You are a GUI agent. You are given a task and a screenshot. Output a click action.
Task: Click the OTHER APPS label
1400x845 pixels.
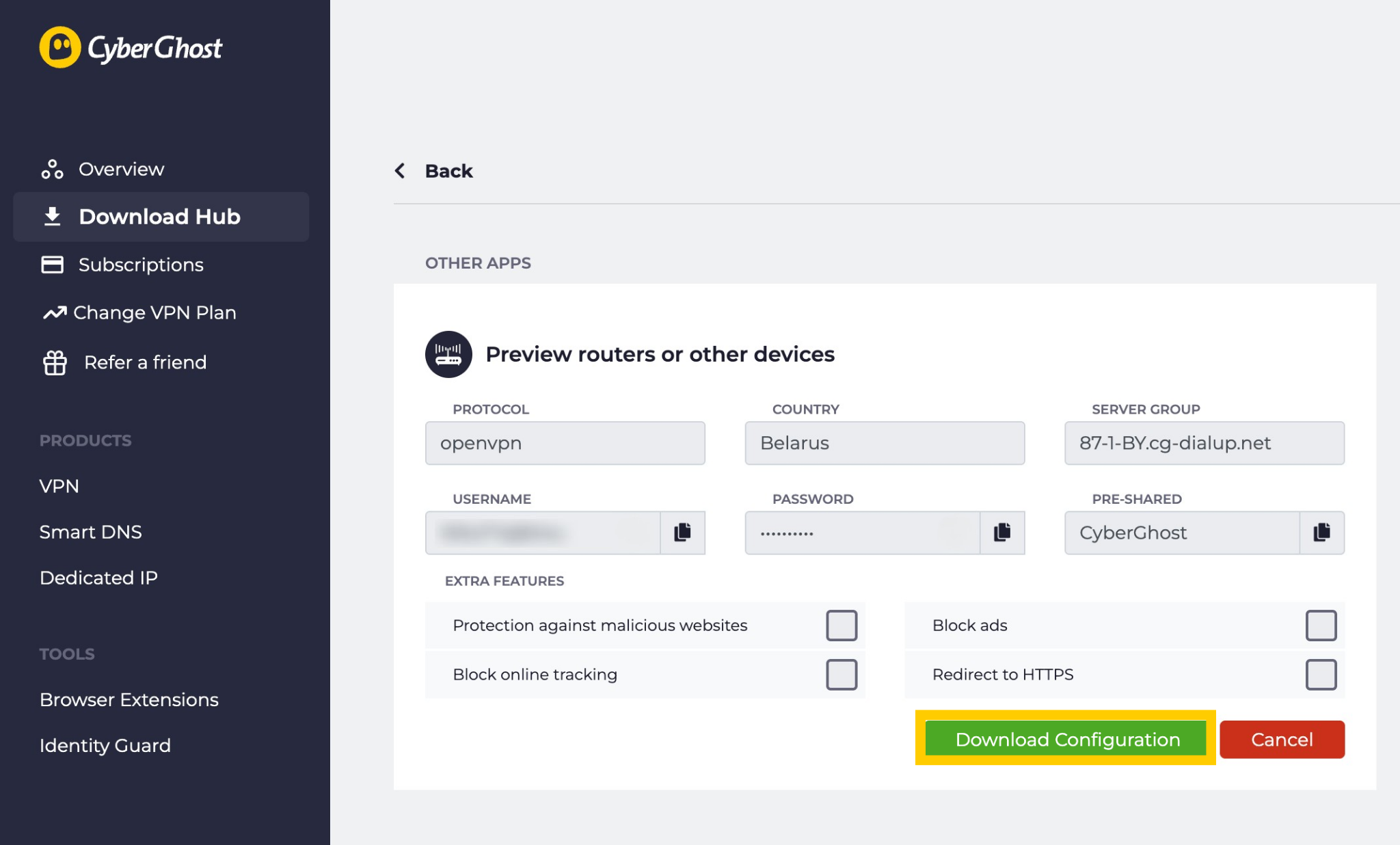[x=478, y=263]
